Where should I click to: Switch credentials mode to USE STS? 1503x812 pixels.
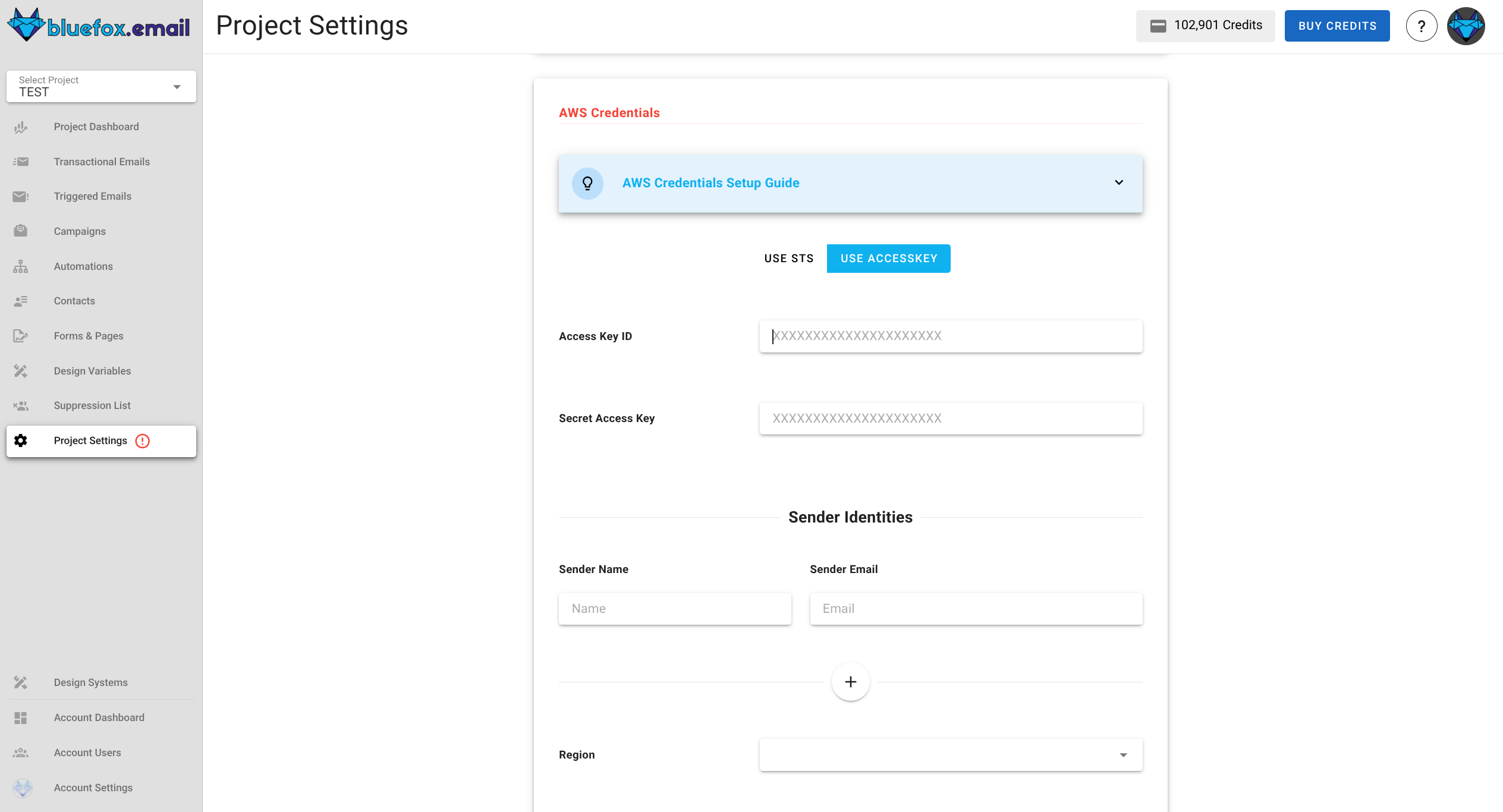(788, 258)
